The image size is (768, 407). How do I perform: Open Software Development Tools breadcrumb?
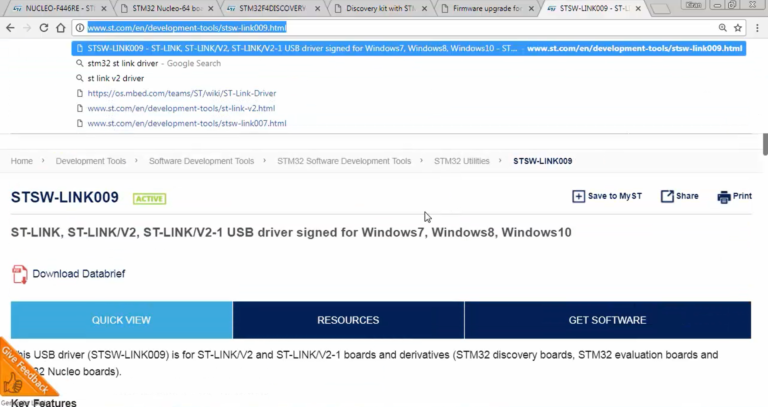201,161
